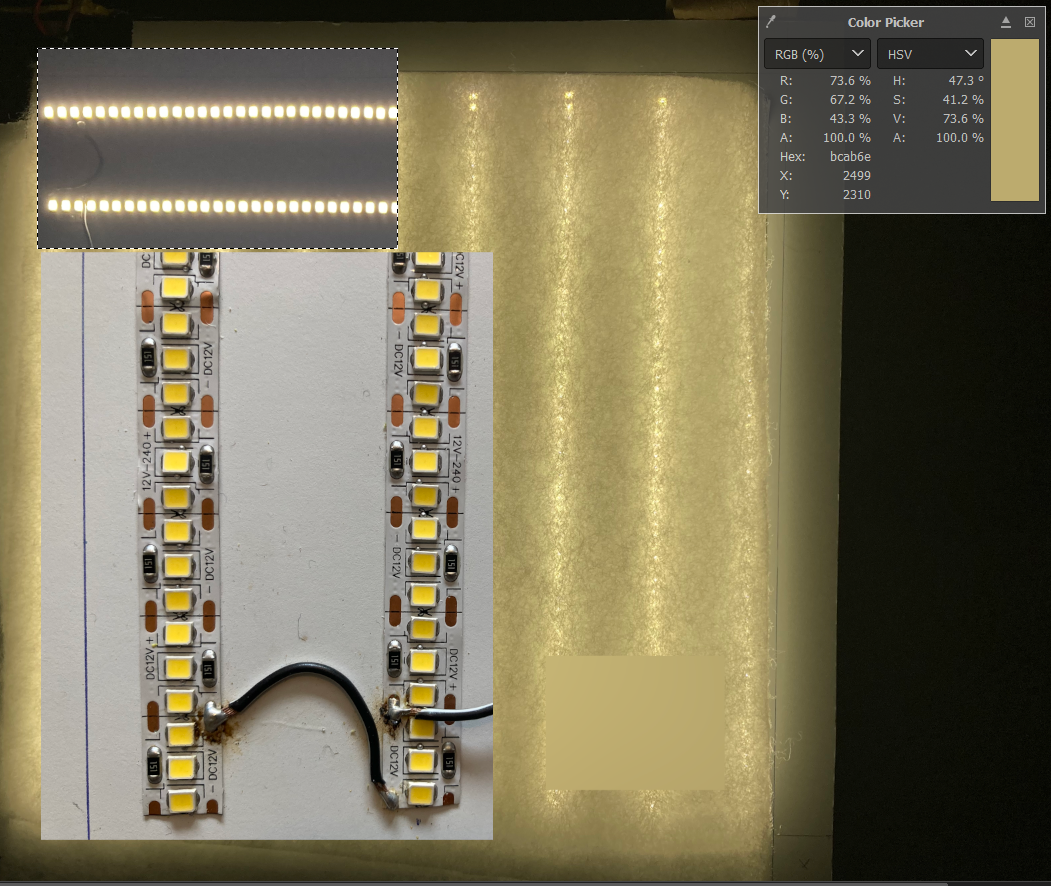Click the tan color patch on canvas
The height and width of the screenshot is (886, 1051).
click(x=635, y=722)
